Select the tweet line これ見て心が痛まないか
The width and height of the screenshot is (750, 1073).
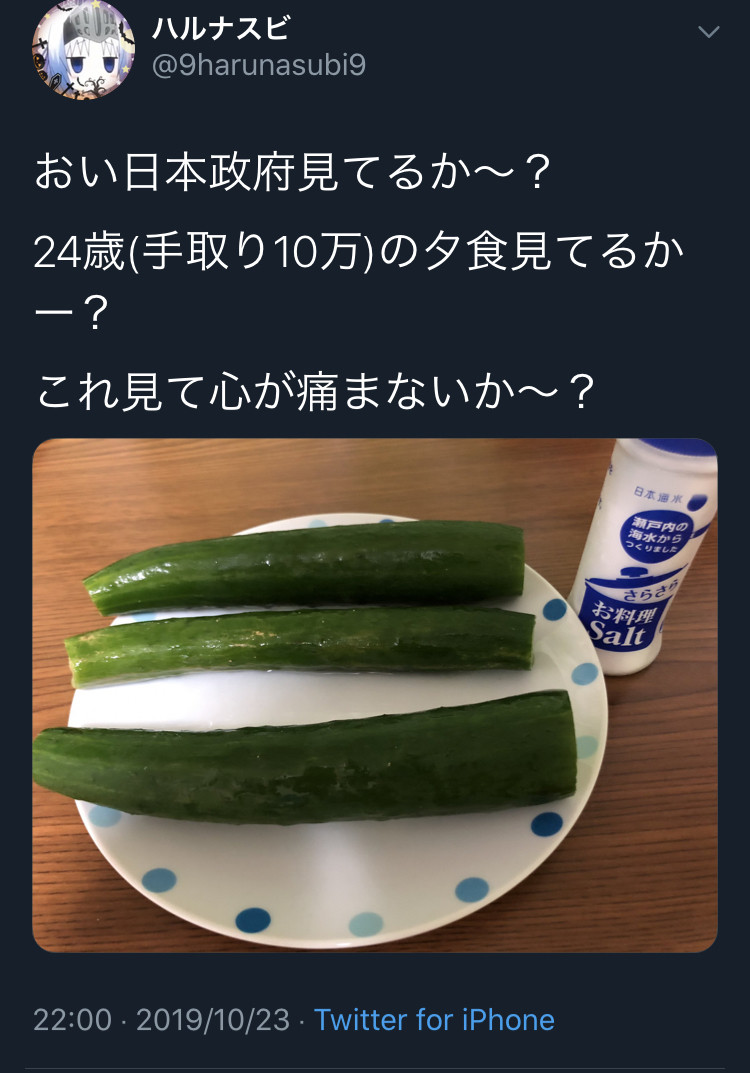point(314,391)
